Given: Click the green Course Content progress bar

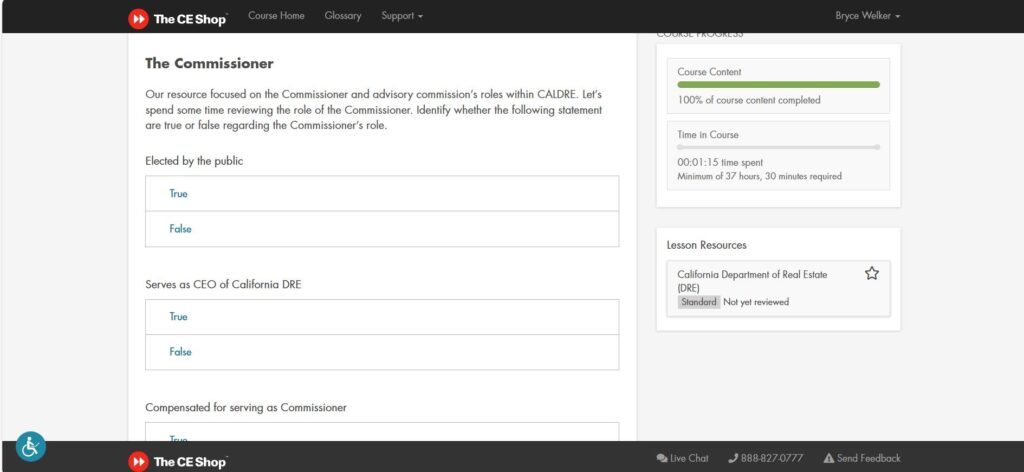Looking at the screenshot, I should pyautogui.click(x=778, y=85).
